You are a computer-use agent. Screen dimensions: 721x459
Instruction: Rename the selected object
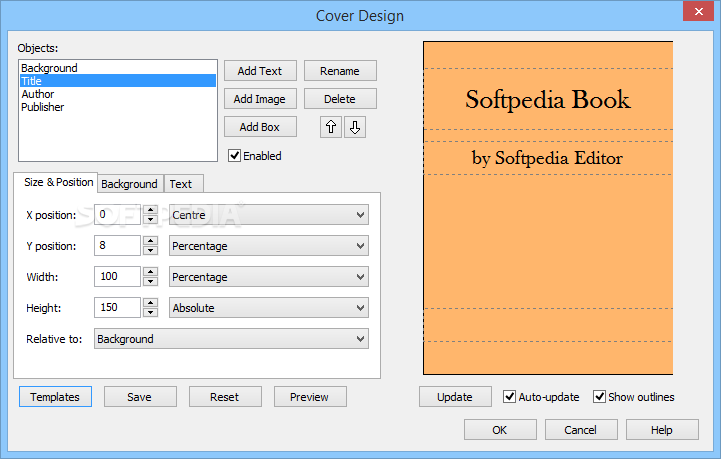pos(340,71)
